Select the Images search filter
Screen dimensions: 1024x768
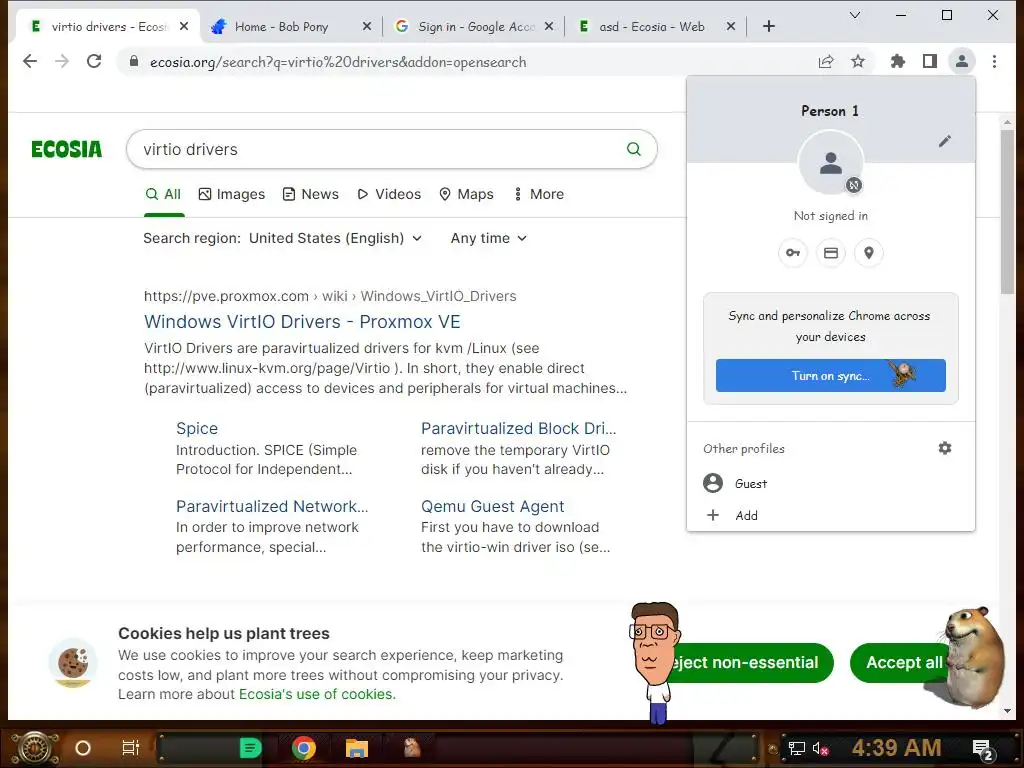tap(232, 195)
